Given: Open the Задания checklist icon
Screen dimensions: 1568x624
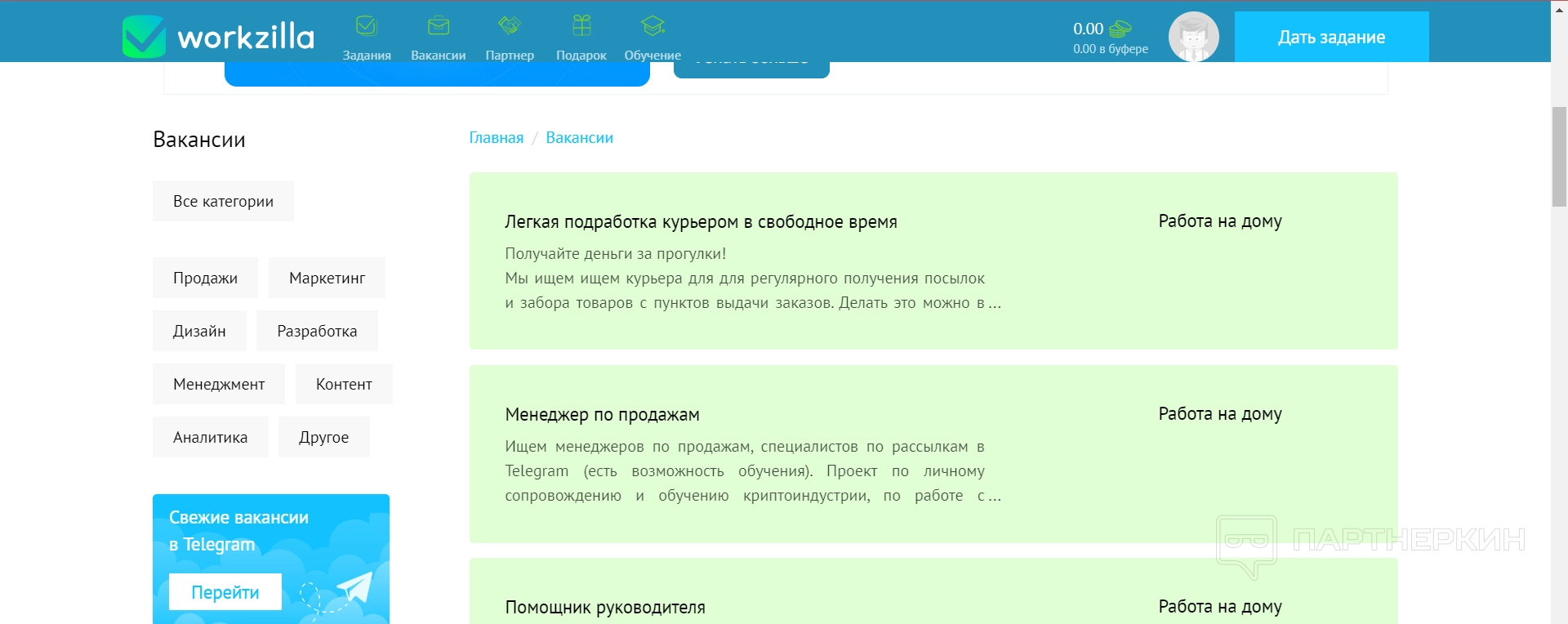Looking at the screenshot, I should point(367,26).
